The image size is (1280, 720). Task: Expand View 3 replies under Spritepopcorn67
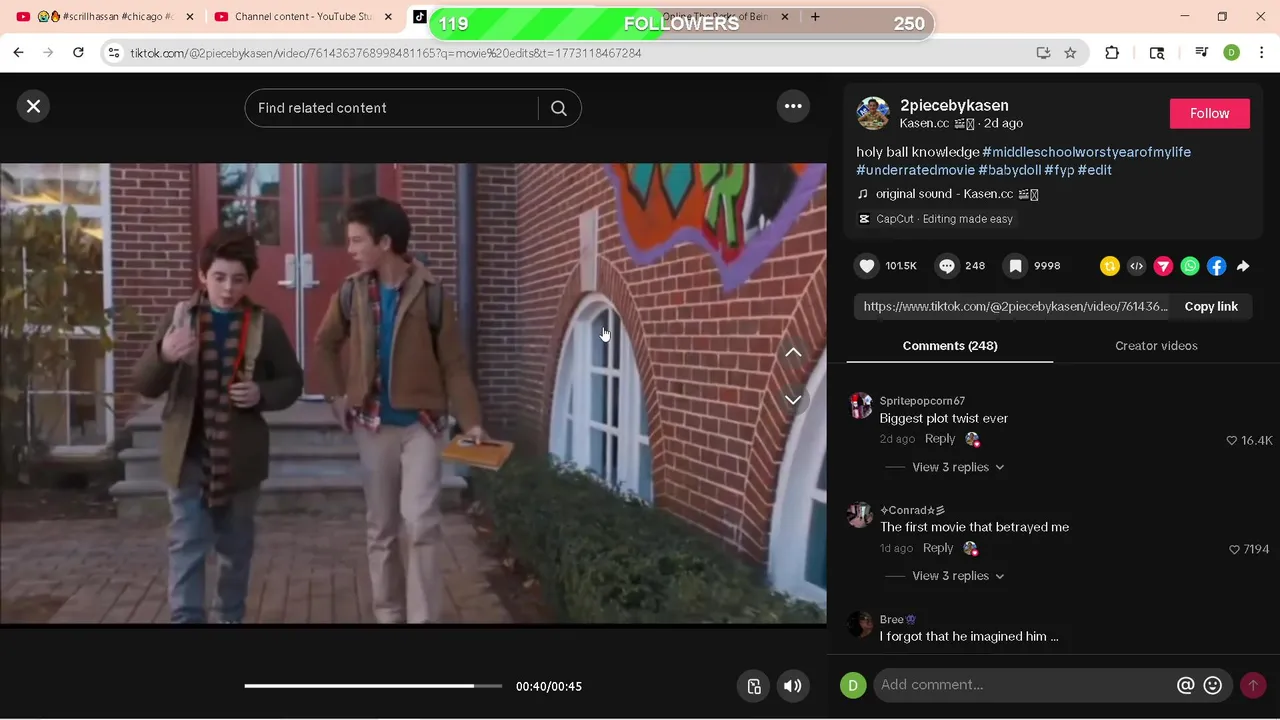pyautogui.click(x=958, y=467)
